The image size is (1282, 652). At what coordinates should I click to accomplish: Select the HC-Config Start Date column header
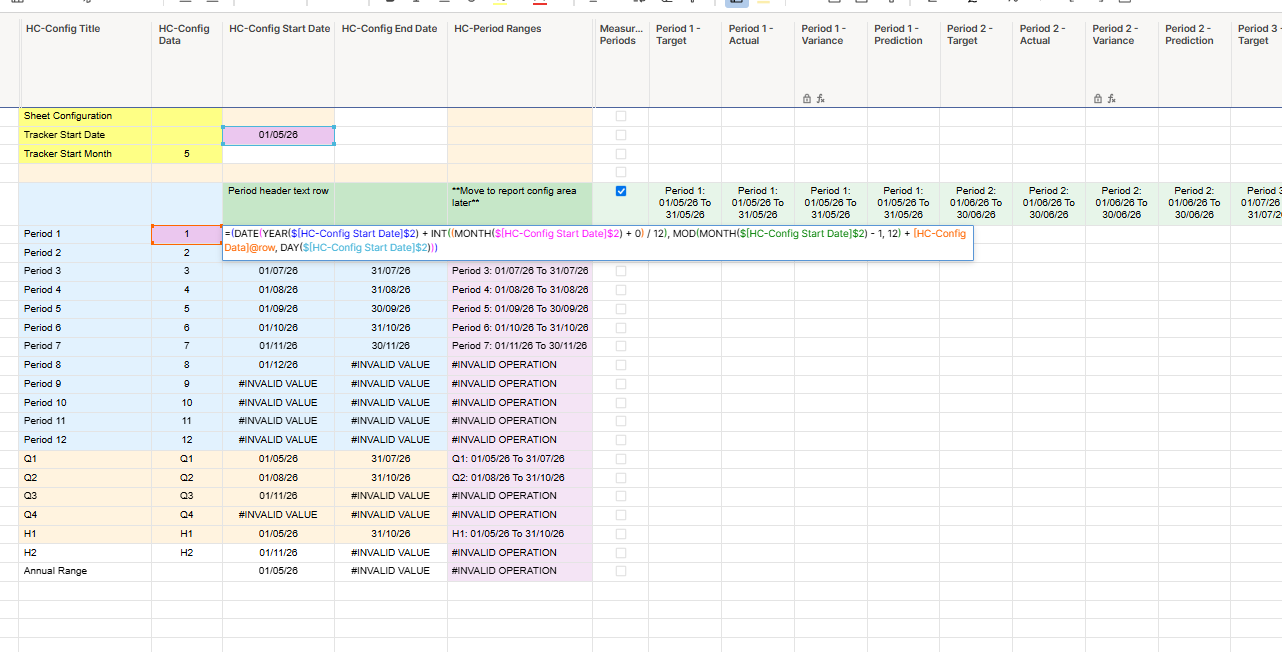tap(278, 64)
